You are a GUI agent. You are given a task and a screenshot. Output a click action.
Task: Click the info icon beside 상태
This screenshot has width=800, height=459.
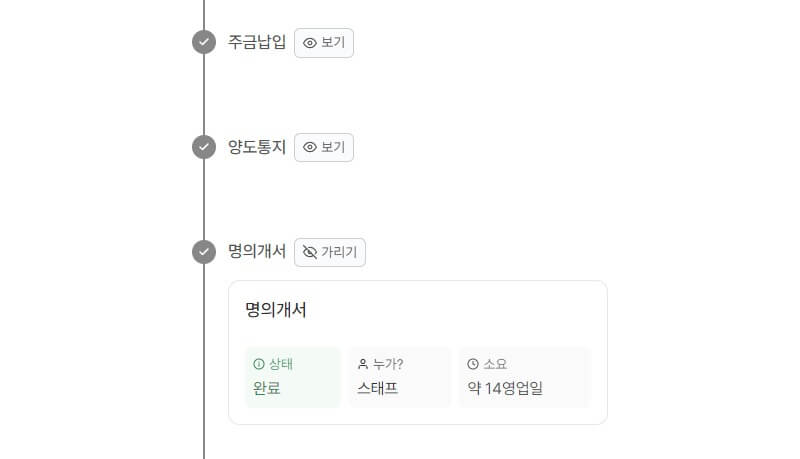[259, 364]
